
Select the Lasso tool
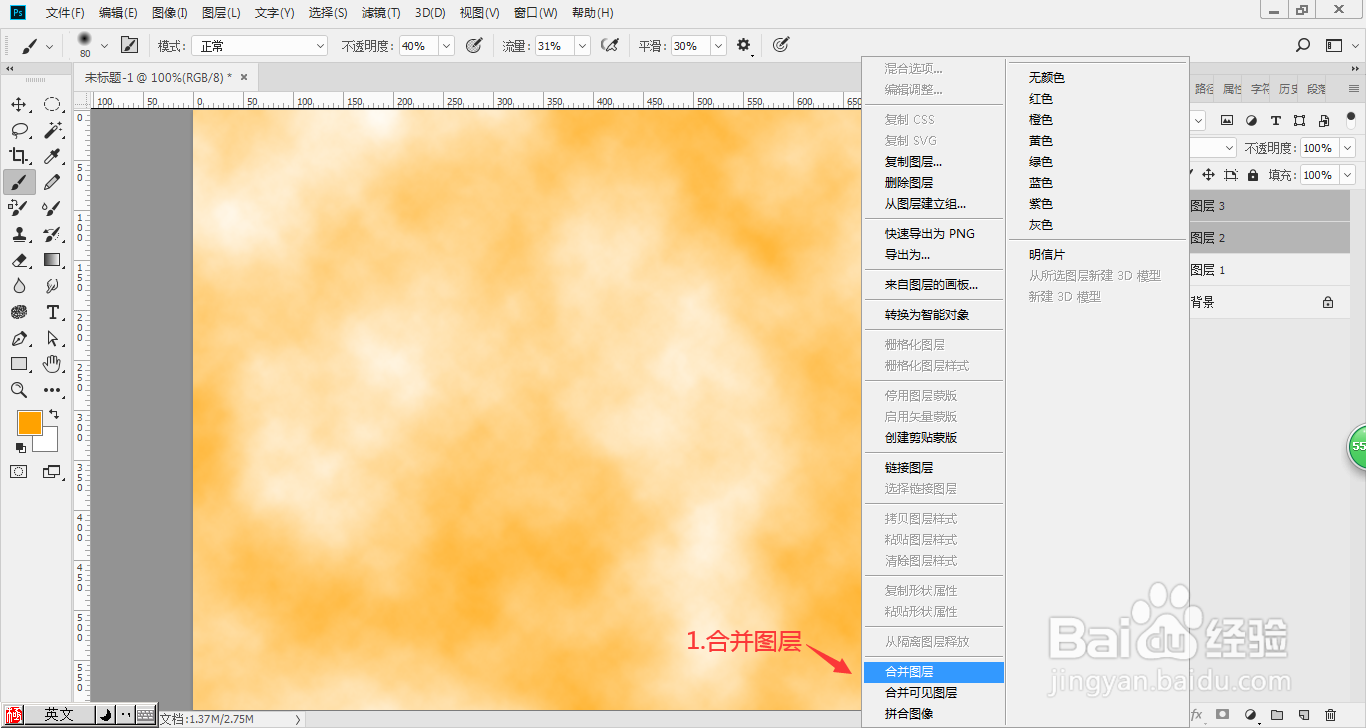point(19,130)
